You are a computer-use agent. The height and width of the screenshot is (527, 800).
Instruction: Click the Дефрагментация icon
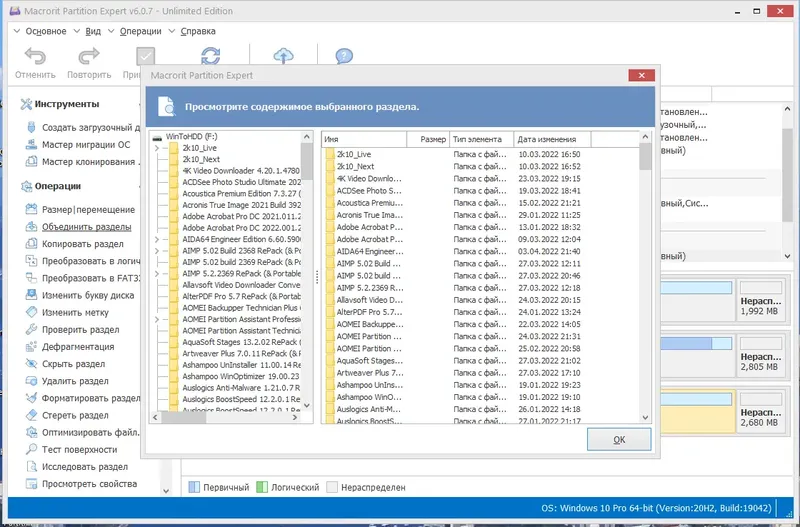tap(32, 346)
